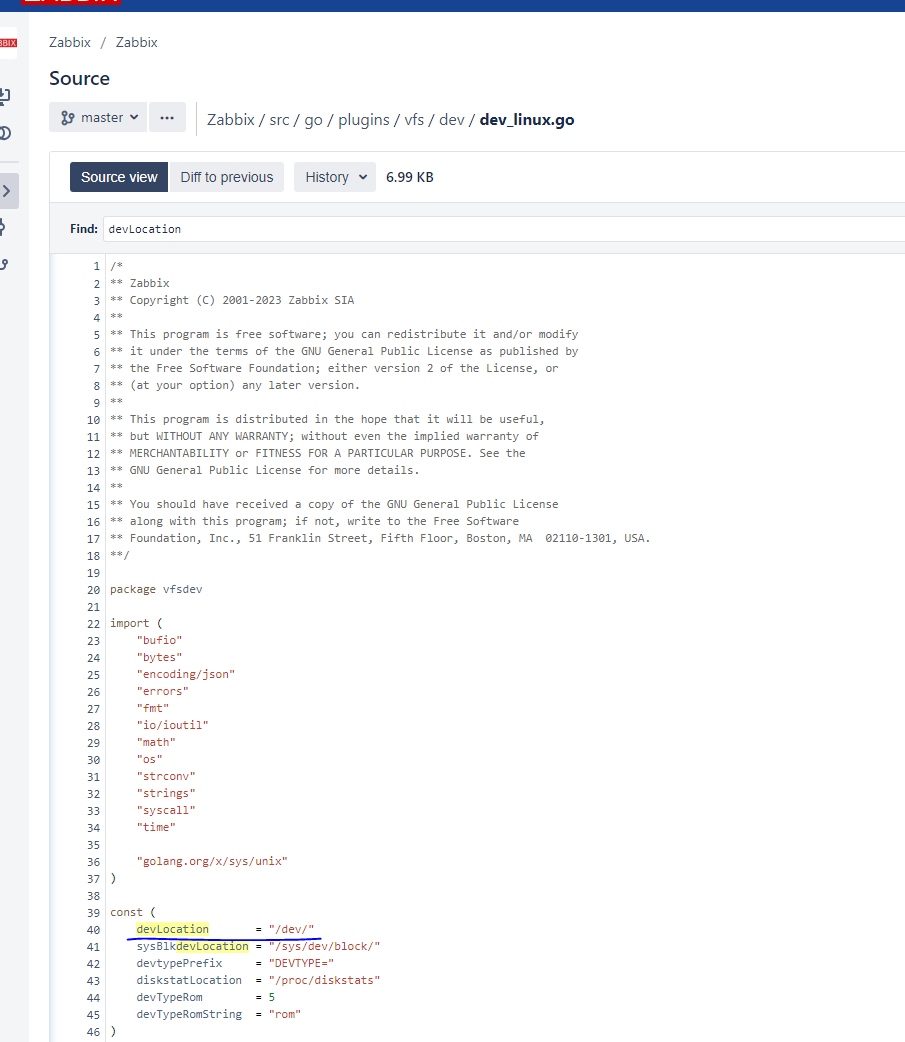Image resolution: width=905 pixels, height=1042 pixels.
Task: Click the "io/ioutil" import line
Action: [173, 725]
